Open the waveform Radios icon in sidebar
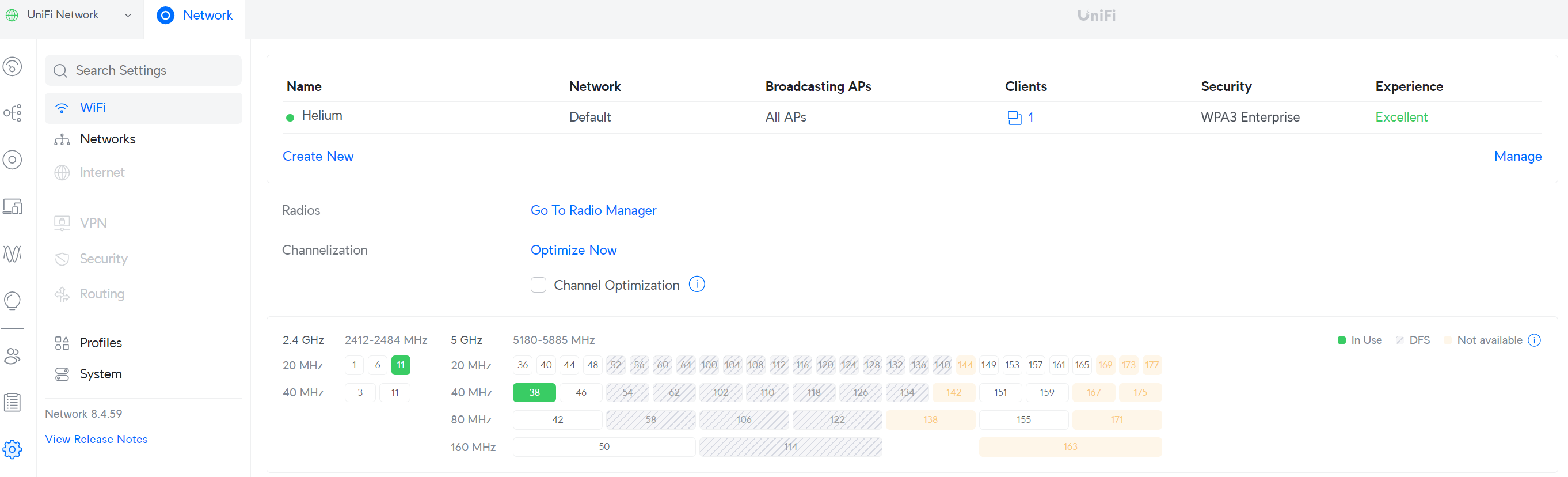 (x=12, y=253)
